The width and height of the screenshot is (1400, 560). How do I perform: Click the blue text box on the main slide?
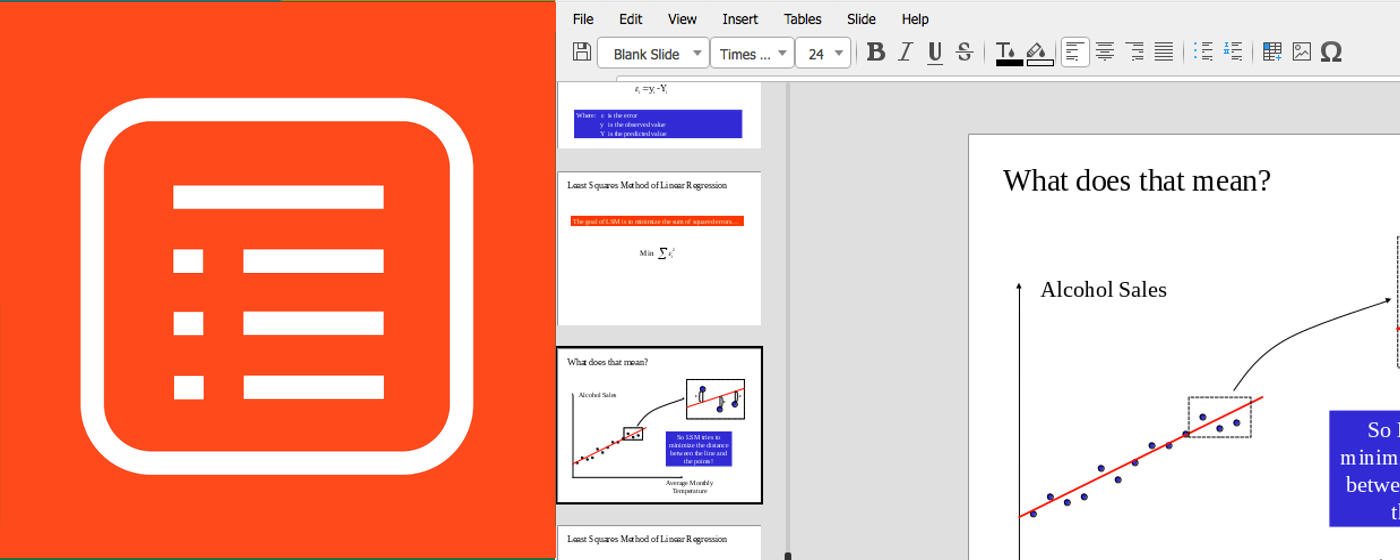click(1364, 469)
